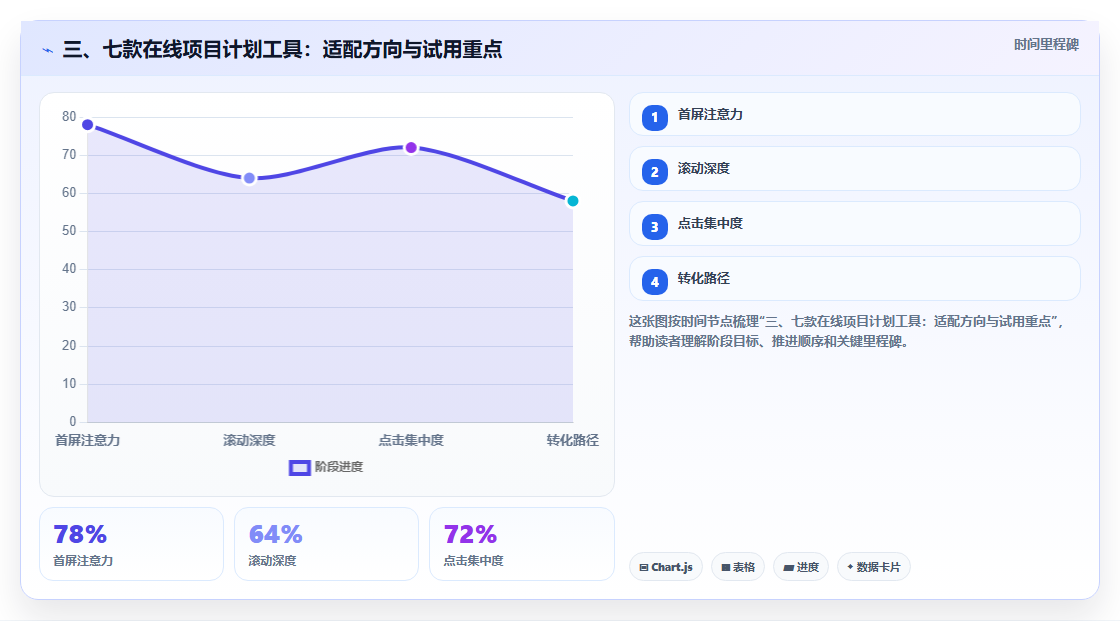This screenshot has height=621, width=1120.
Task: Click the icon on the 数据卡片 tag
Action: point(850,567)
